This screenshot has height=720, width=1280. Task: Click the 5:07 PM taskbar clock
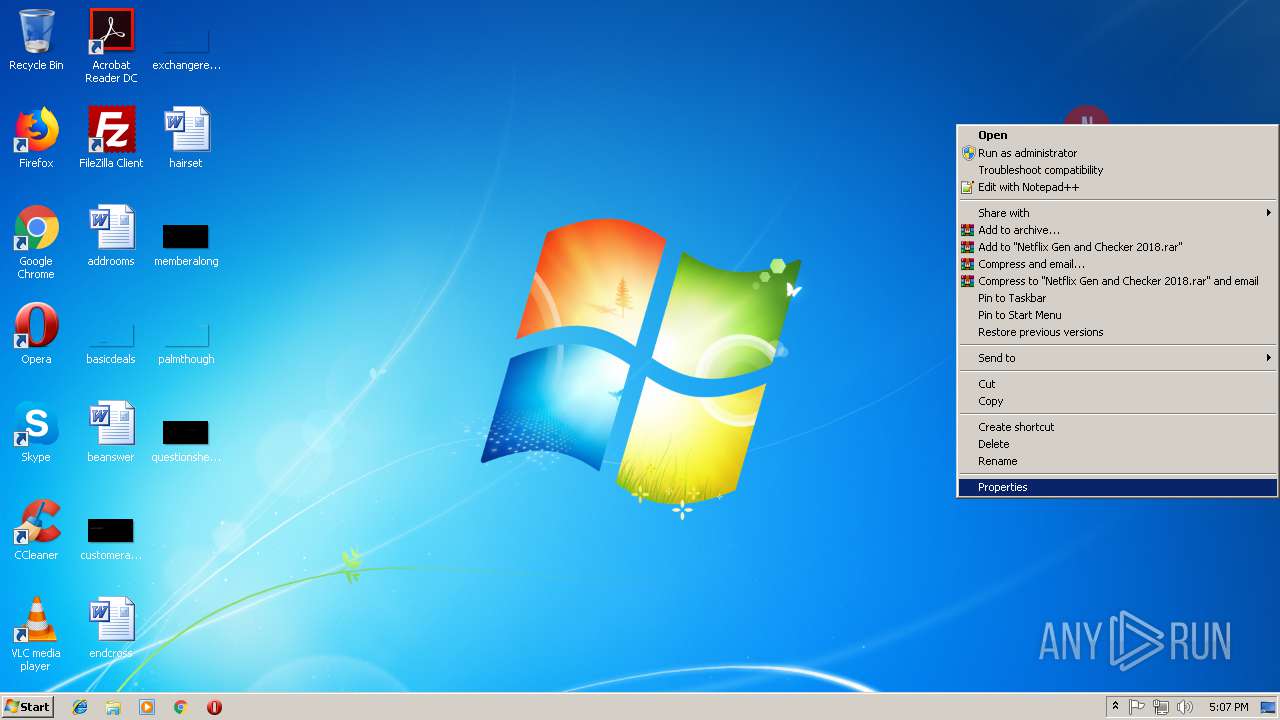[x=1228, y=707]
